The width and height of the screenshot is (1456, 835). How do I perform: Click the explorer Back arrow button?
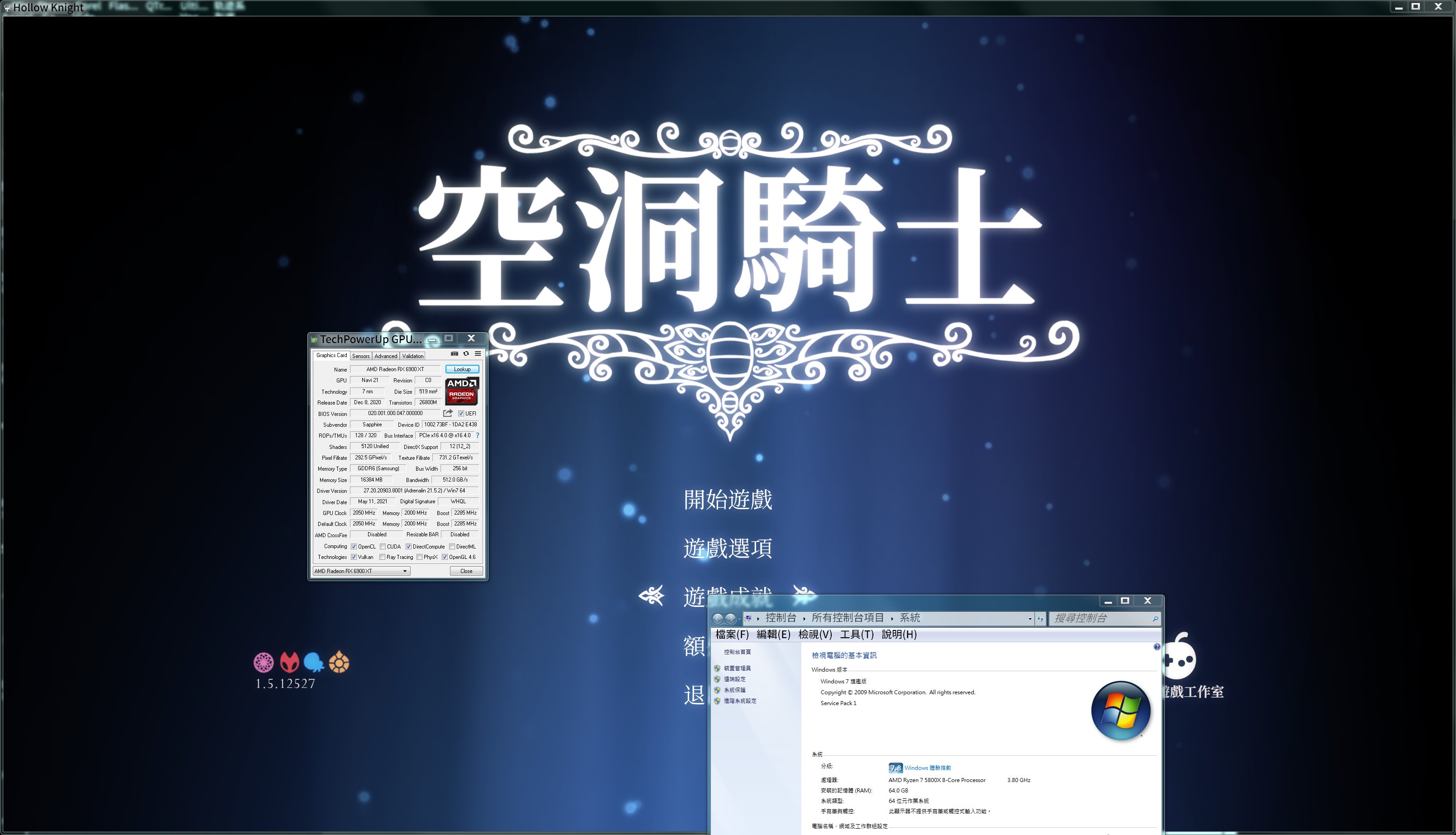click(717, 619)
